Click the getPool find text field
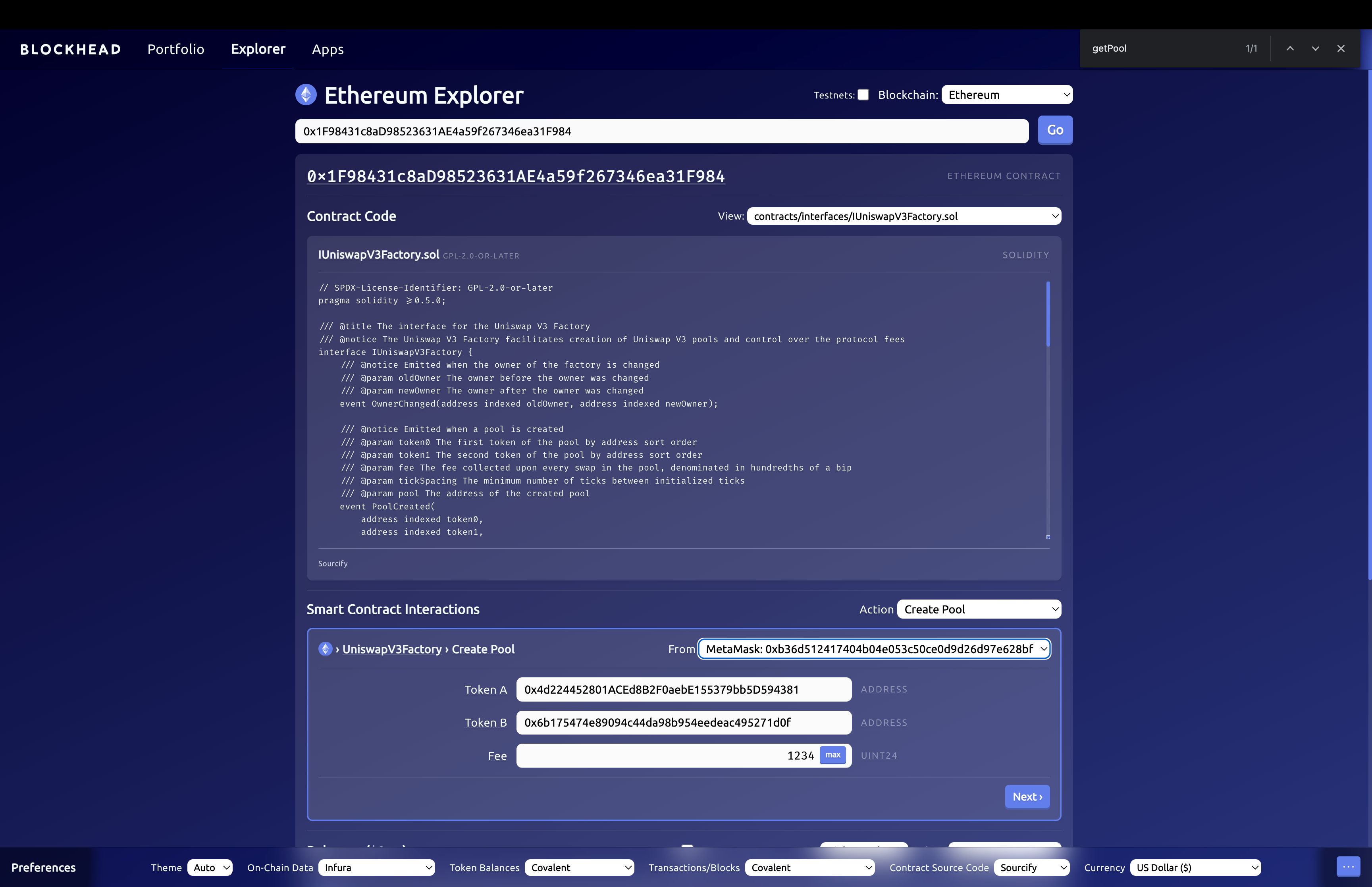 (x=1163, y=48)
